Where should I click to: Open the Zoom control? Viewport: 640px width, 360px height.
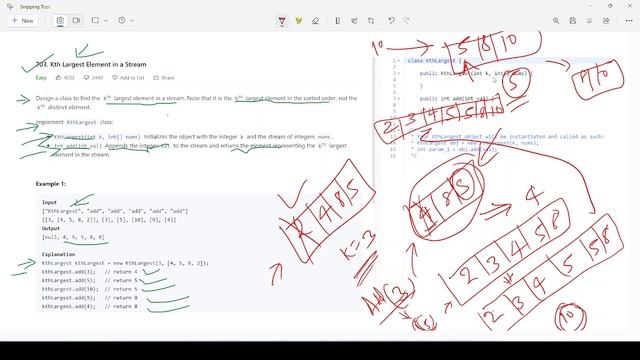pos(556,21)
